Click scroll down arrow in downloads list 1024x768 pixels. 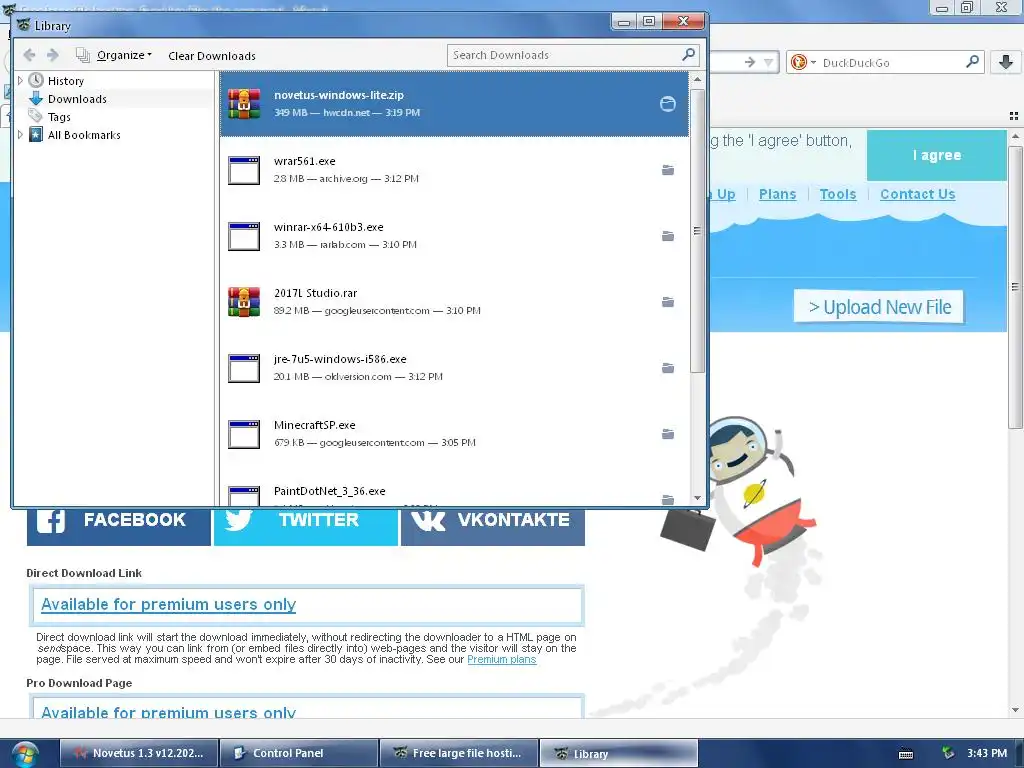(697, 498)
